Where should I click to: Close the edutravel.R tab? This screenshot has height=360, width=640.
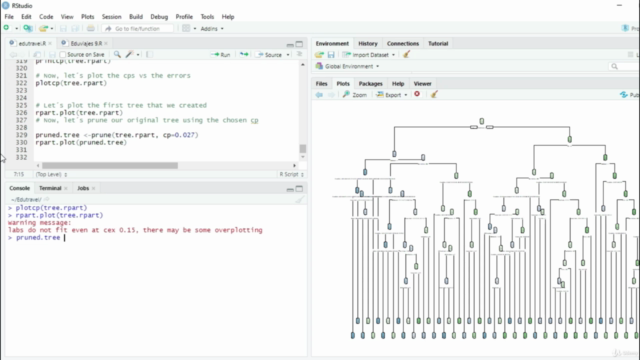[x=50, y=43]
